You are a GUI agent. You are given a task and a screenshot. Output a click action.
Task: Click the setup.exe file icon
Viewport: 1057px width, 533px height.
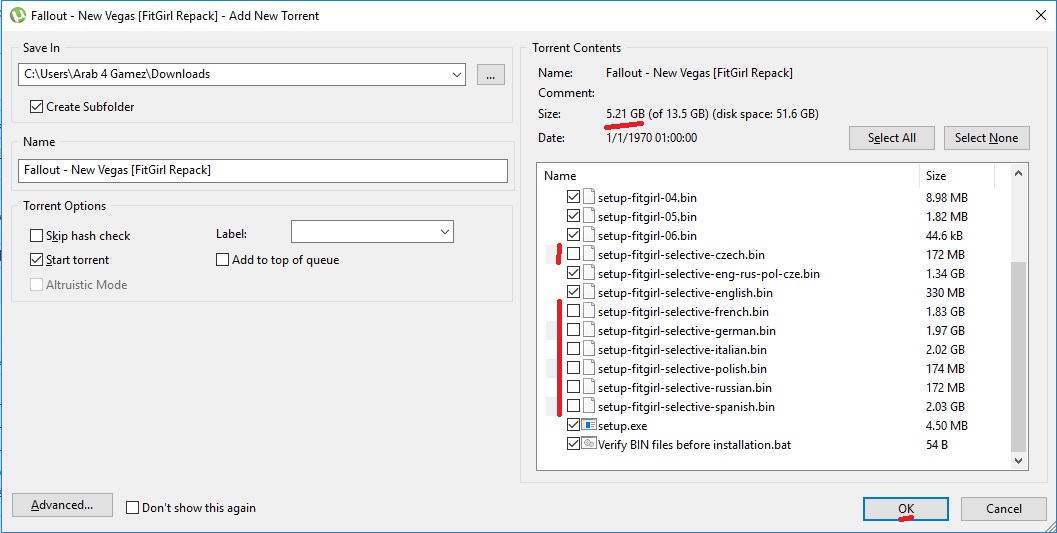tap(589, 425)
